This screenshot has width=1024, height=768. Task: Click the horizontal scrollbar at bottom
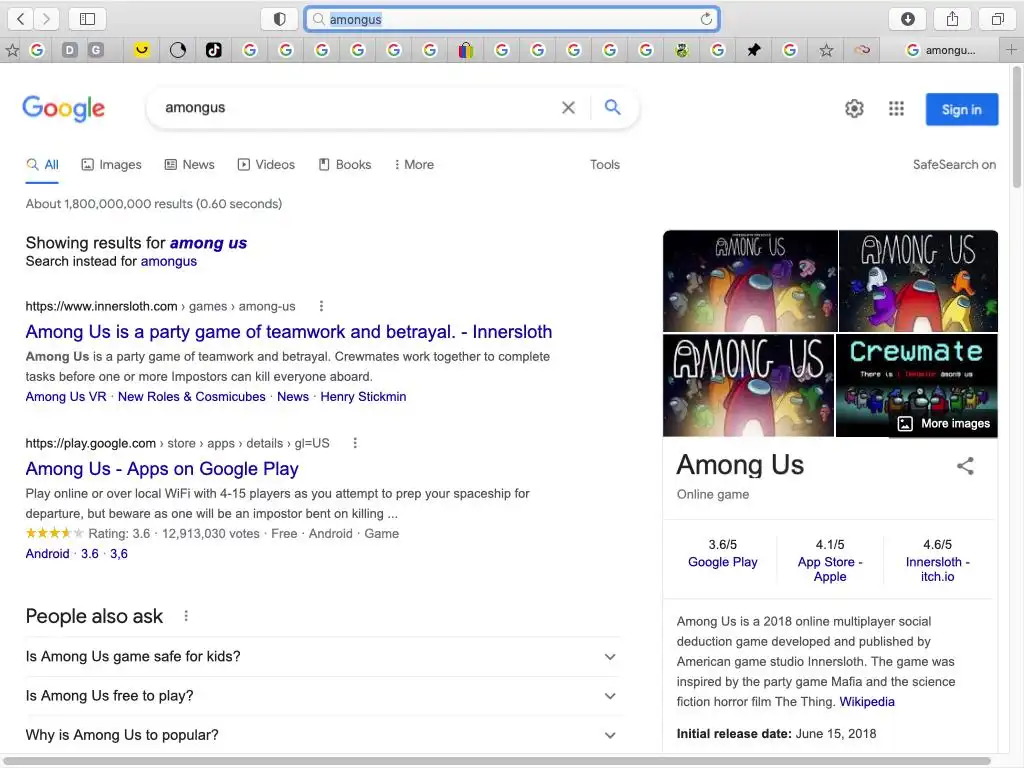coord(498,761)
